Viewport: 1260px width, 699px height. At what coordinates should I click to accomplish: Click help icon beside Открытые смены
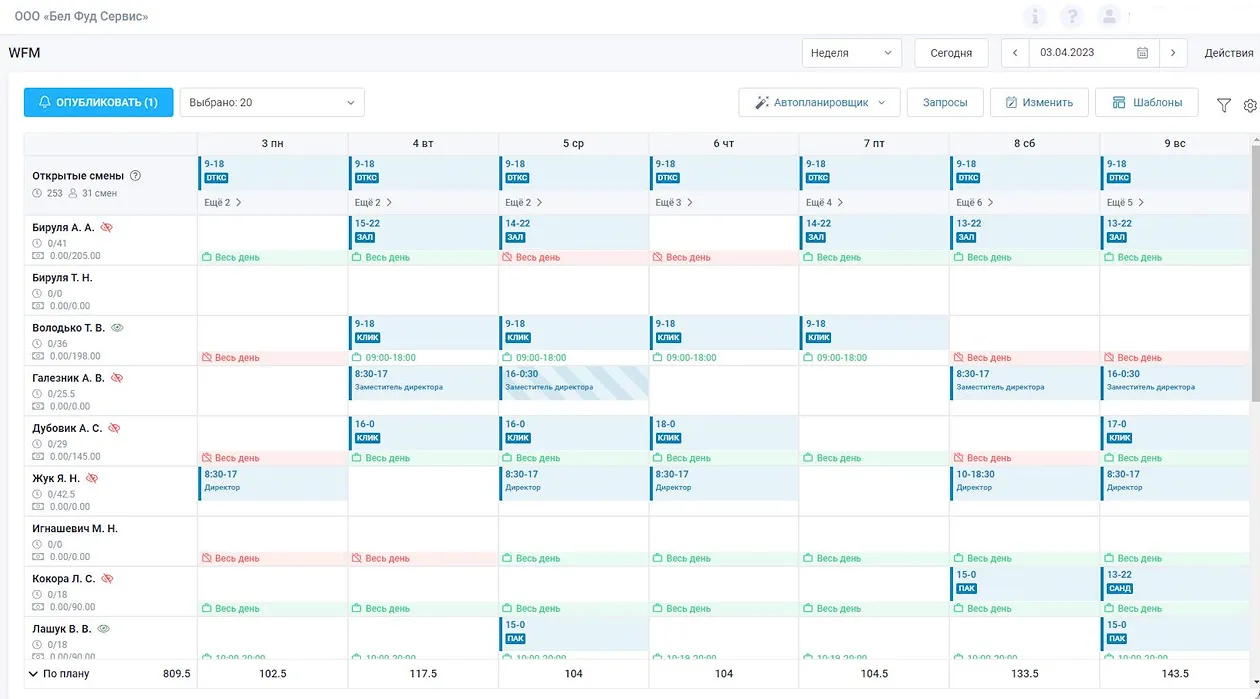pos(136,176)
